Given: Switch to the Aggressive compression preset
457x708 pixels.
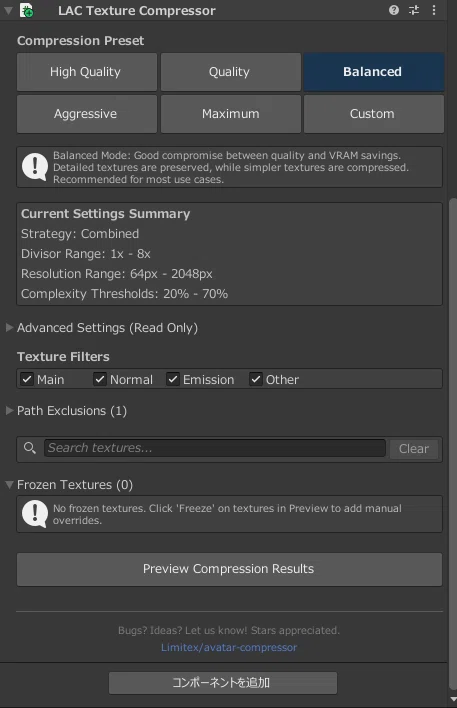Looking at the screenshot, I should pos(87,114).
